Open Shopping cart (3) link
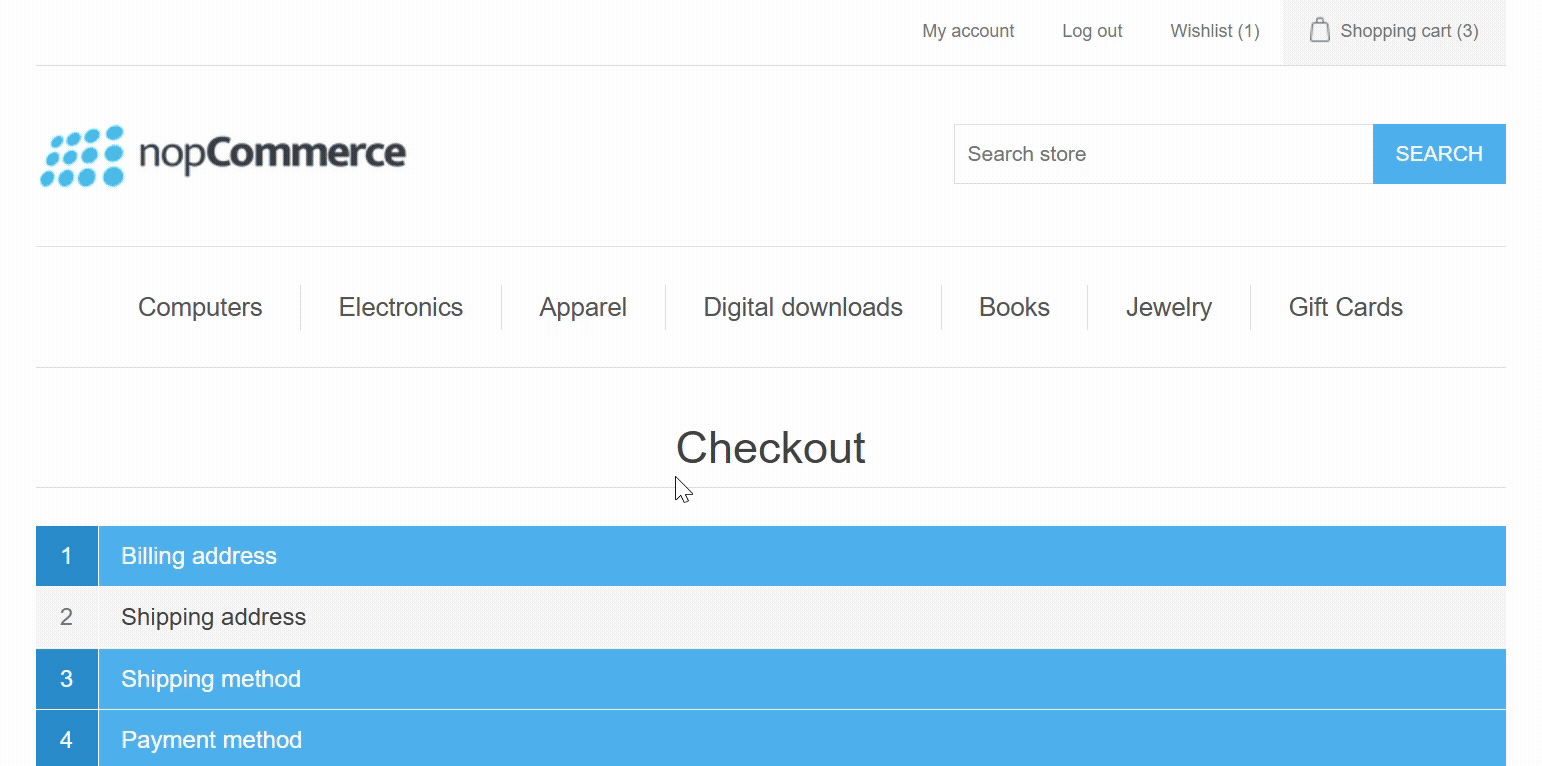 pyautogui.click(x=1408, y=31)
